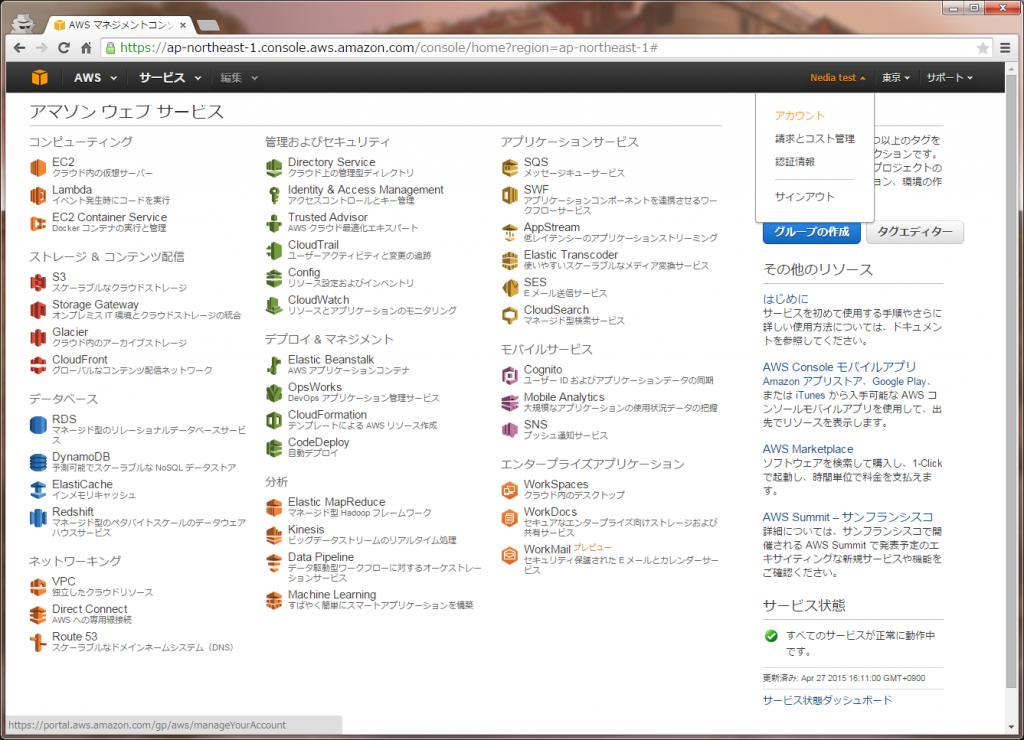Close the AWS console browser tab
Viewport: 1024px width, 740px height.
[183, 25]
